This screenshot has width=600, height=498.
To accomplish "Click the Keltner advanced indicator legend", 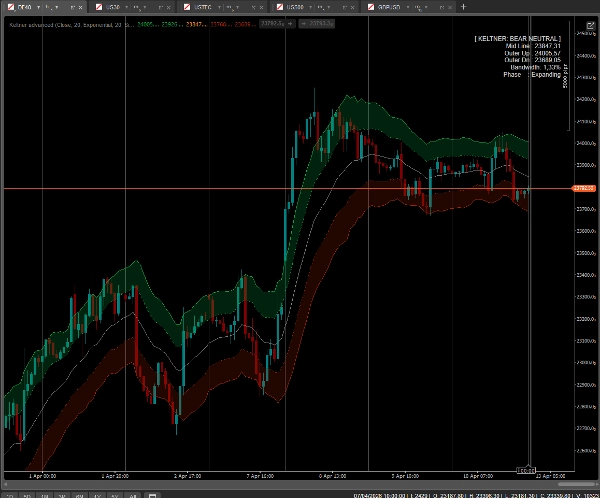I will (60, 22).
